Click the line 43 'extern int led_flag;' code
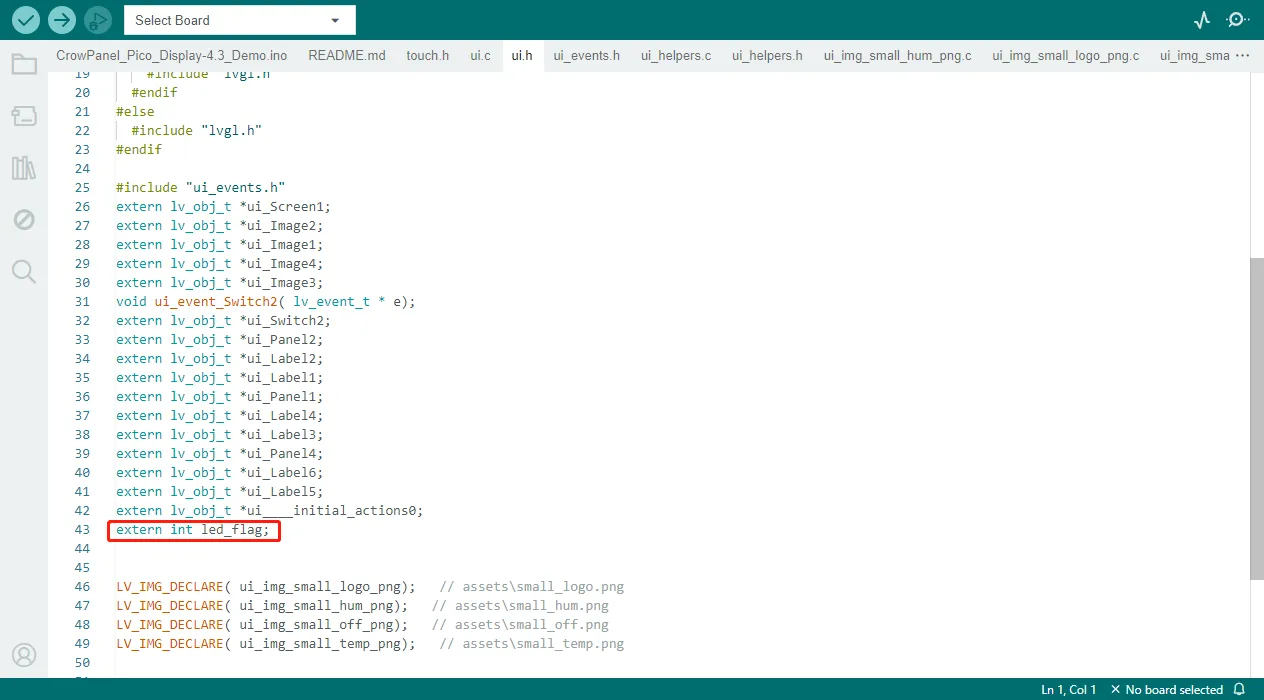The image size is (1264, 700). [193, 530]
